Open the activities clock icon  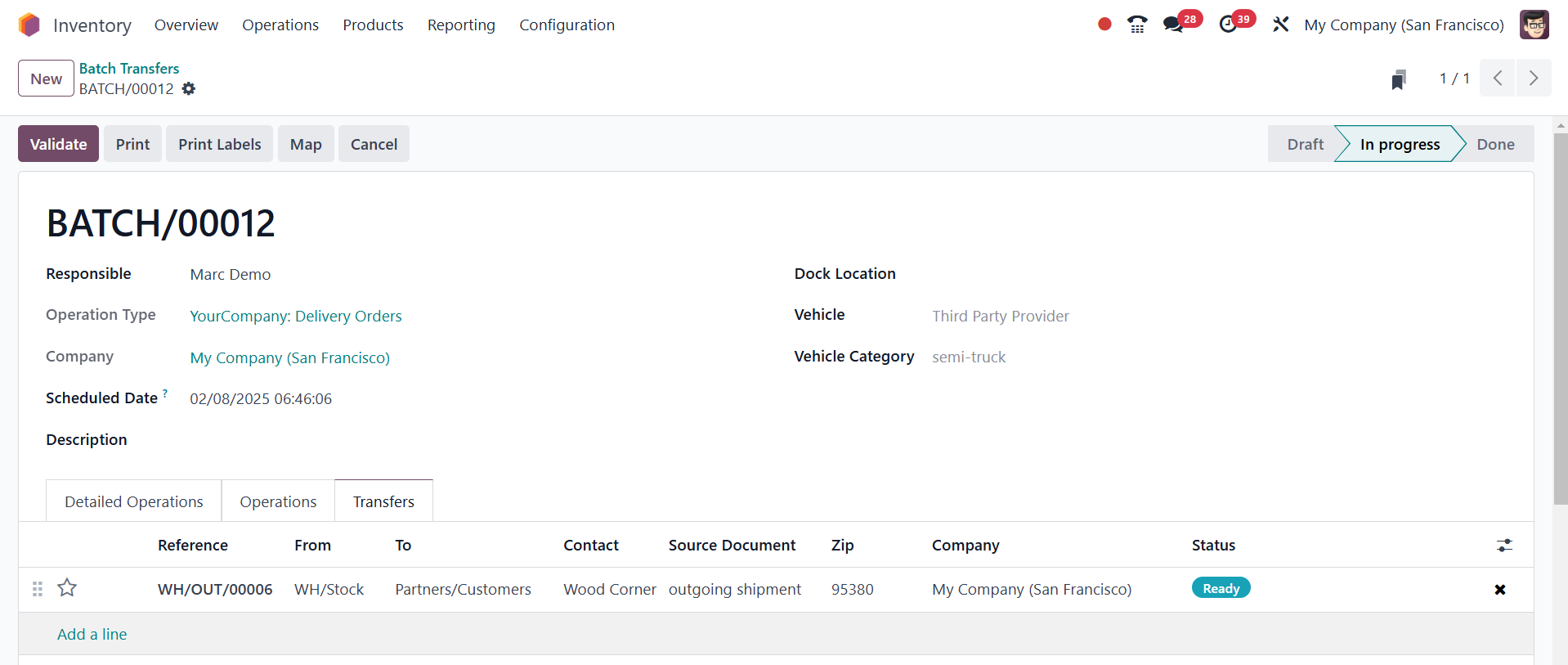[x=1228, y=25]
